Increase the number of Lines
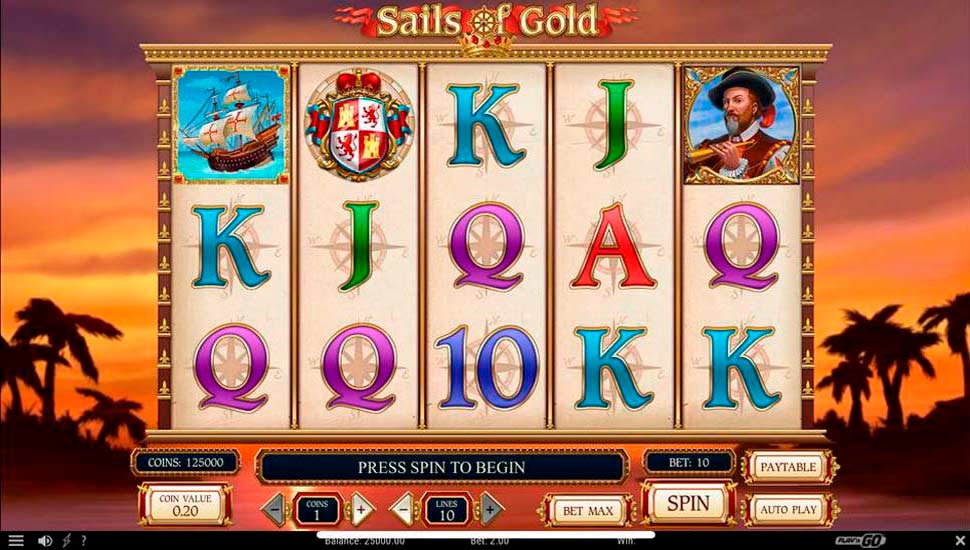 491,509
